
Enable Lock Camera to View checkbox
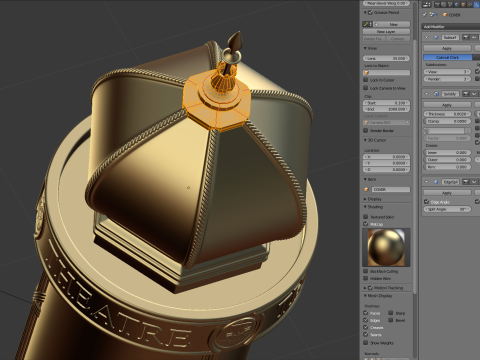point(366,88)
